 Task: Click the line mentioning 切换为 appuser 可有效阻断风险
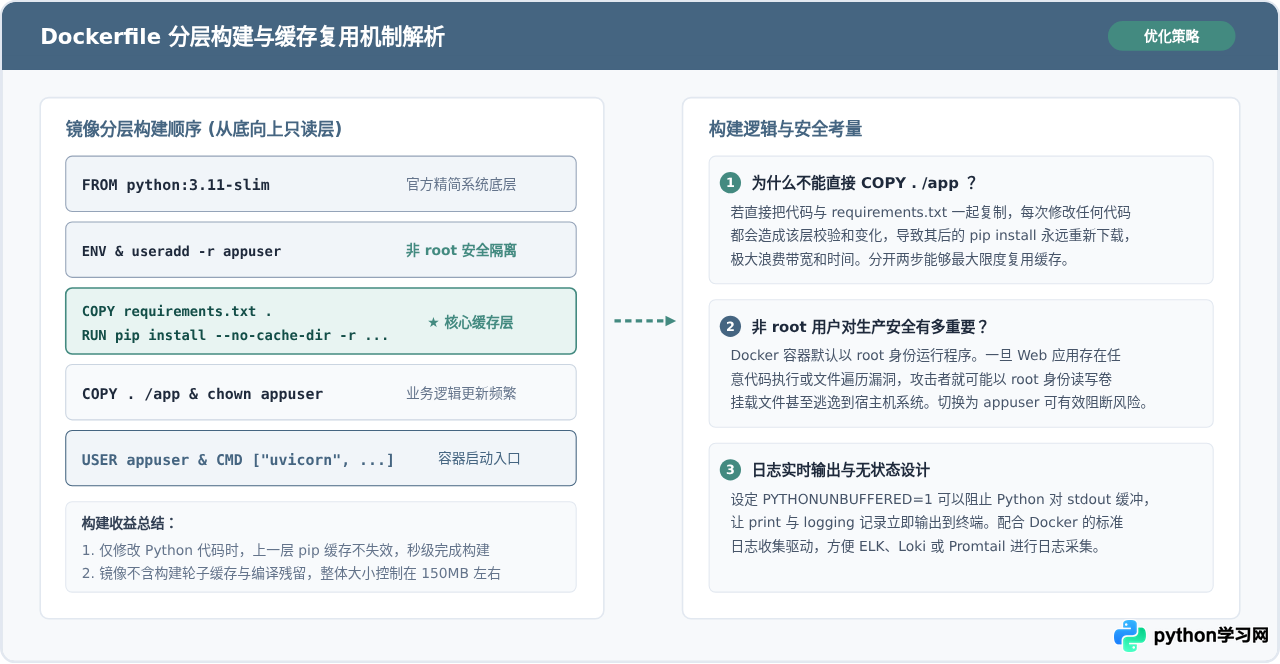939,403
